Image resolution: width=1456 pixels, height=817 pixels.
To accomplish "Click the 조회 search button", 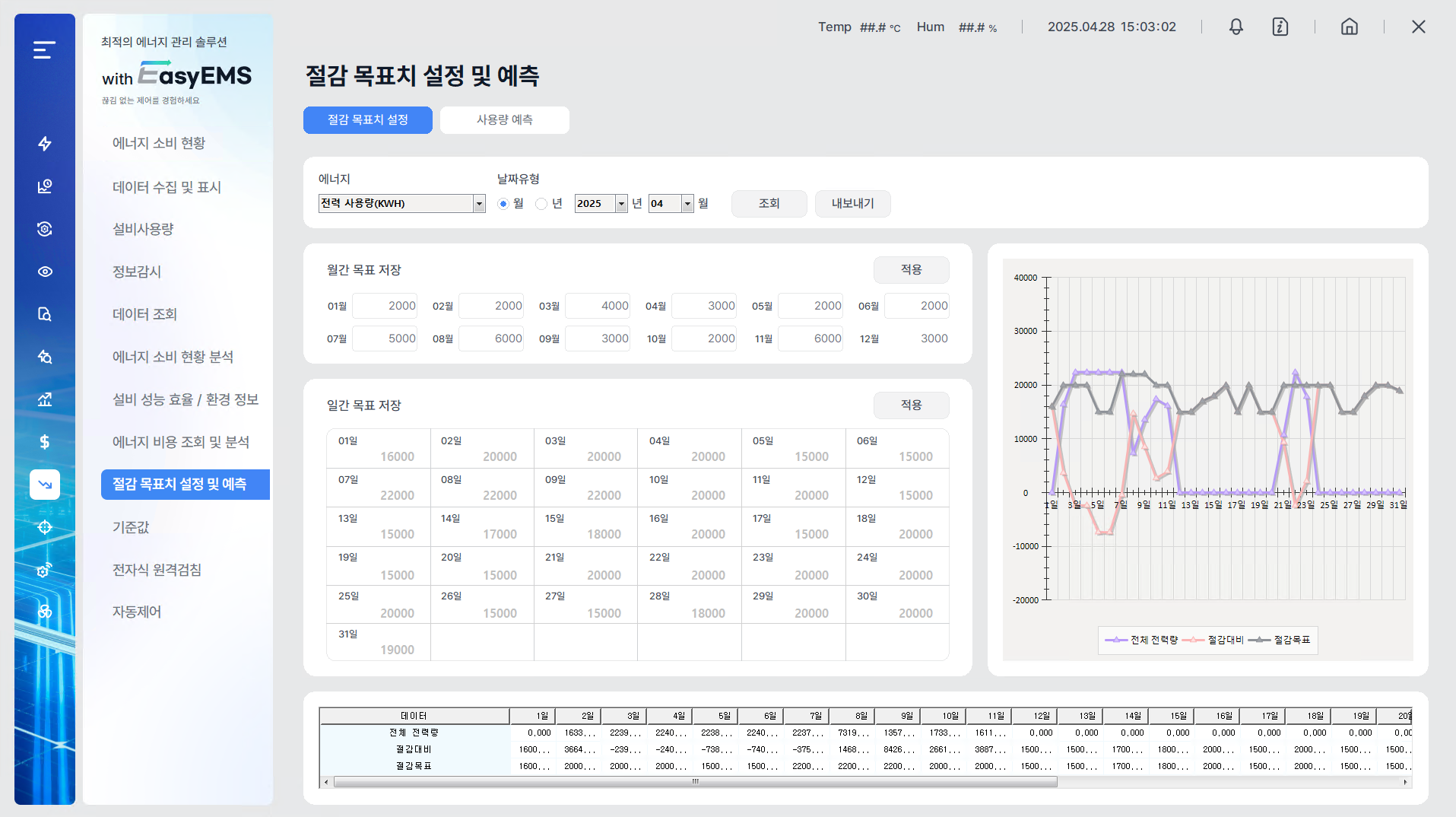I will [x=769, y=204].
